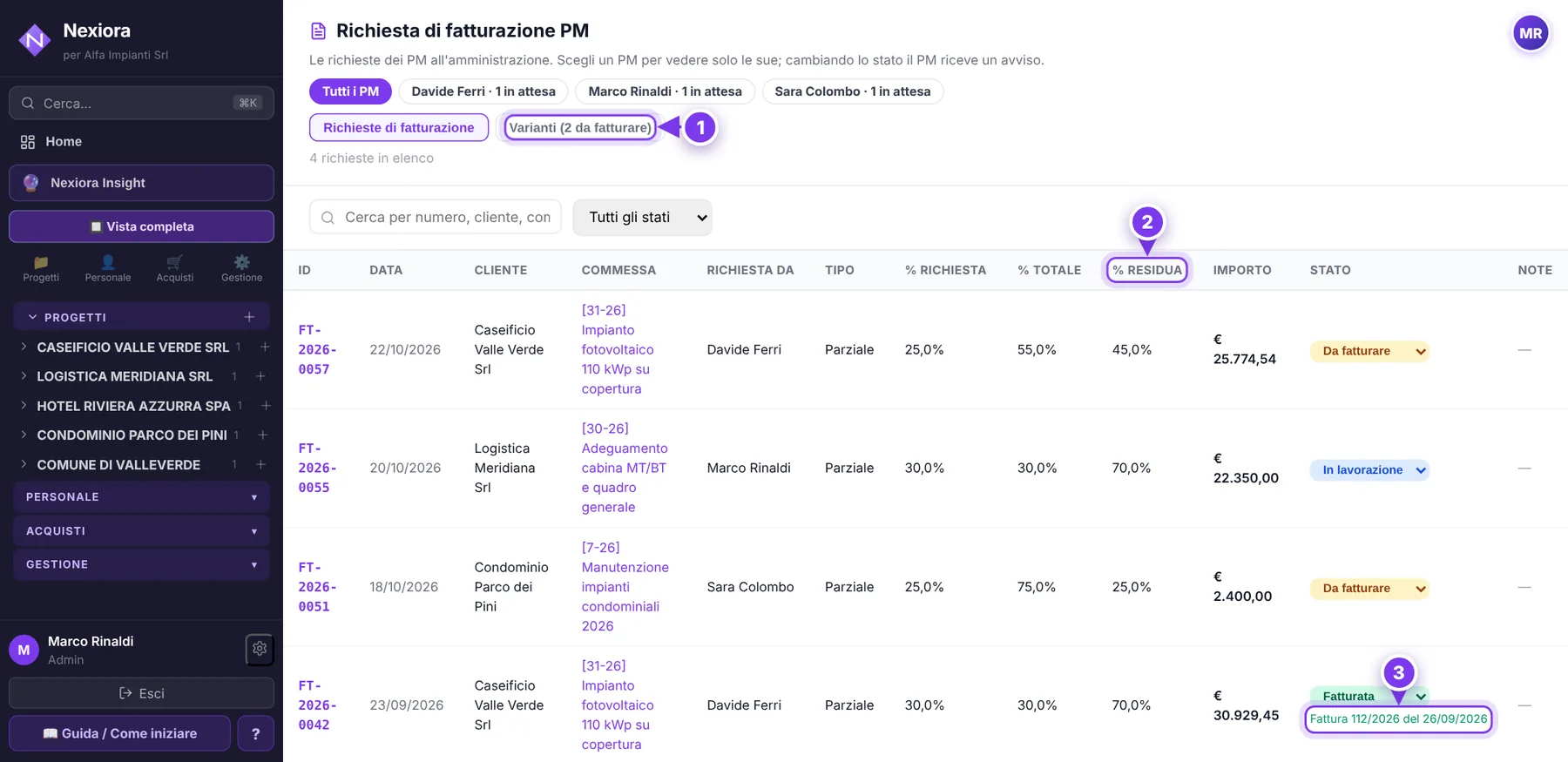Viewport: 1568px width, 762px height.
Task: Click the plus icon for Hotel Riviera Azzurra Spa
Action: [266, 406]
